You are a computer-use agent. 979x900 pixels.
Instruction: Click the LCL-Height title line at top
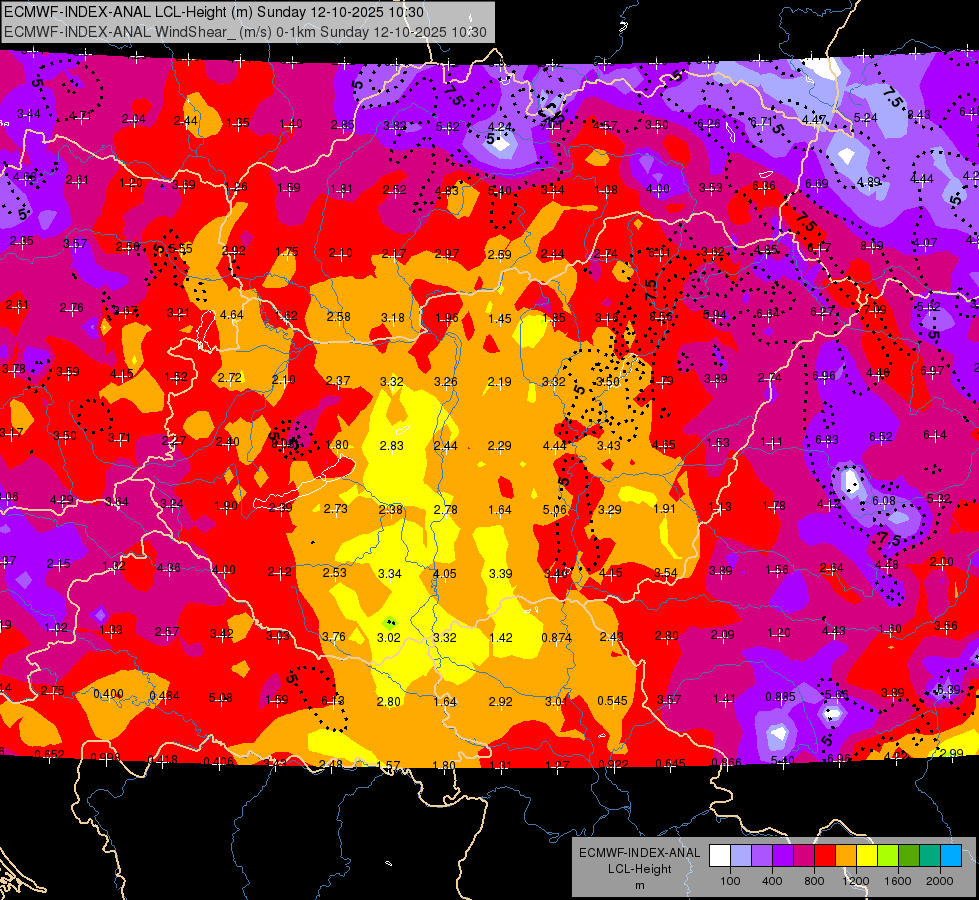[214, 12]
